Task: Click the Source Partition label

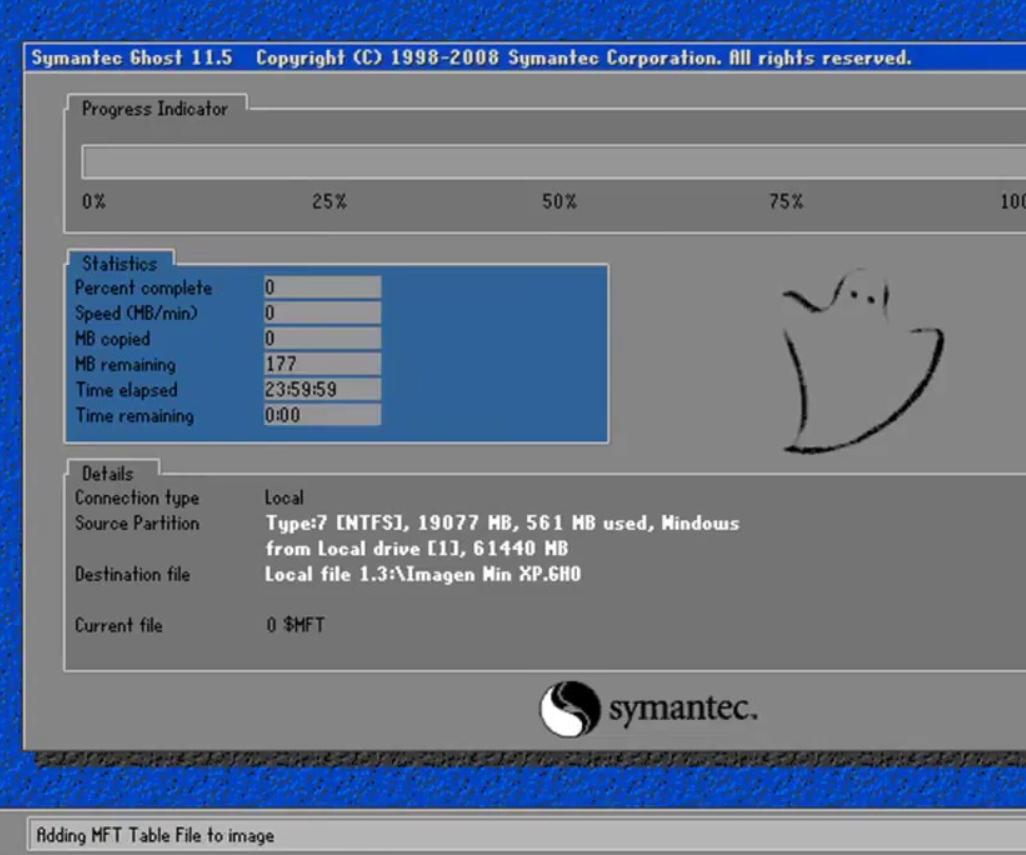Action: (x=137, y=523)
